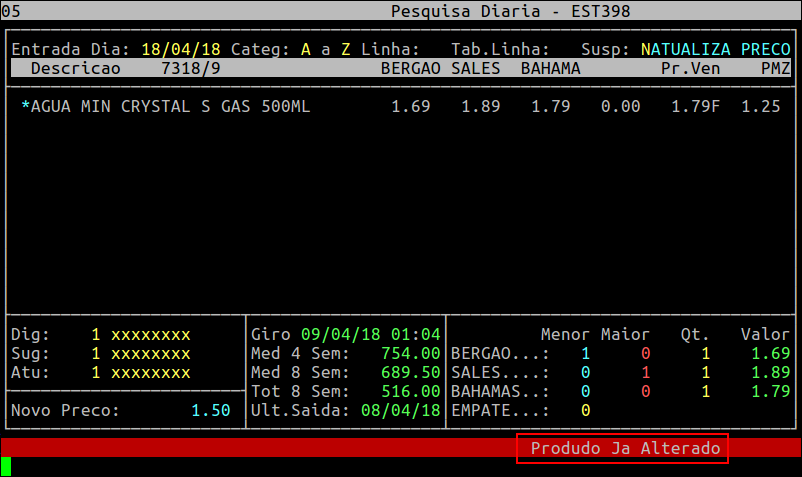Click the Tot 8 Sem value 516.00
The height and width of the screenshot is (477, 802).
(410, 391)
